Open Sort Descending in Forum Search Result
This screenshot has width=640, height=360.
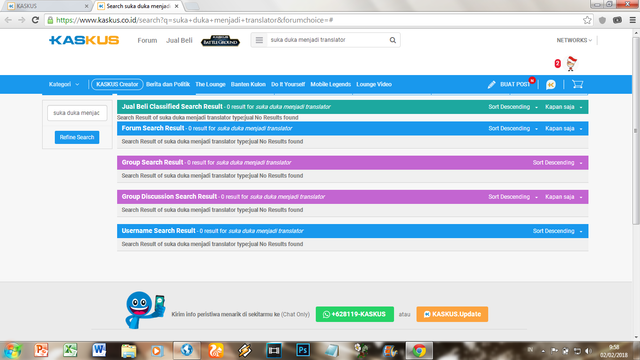513,129
